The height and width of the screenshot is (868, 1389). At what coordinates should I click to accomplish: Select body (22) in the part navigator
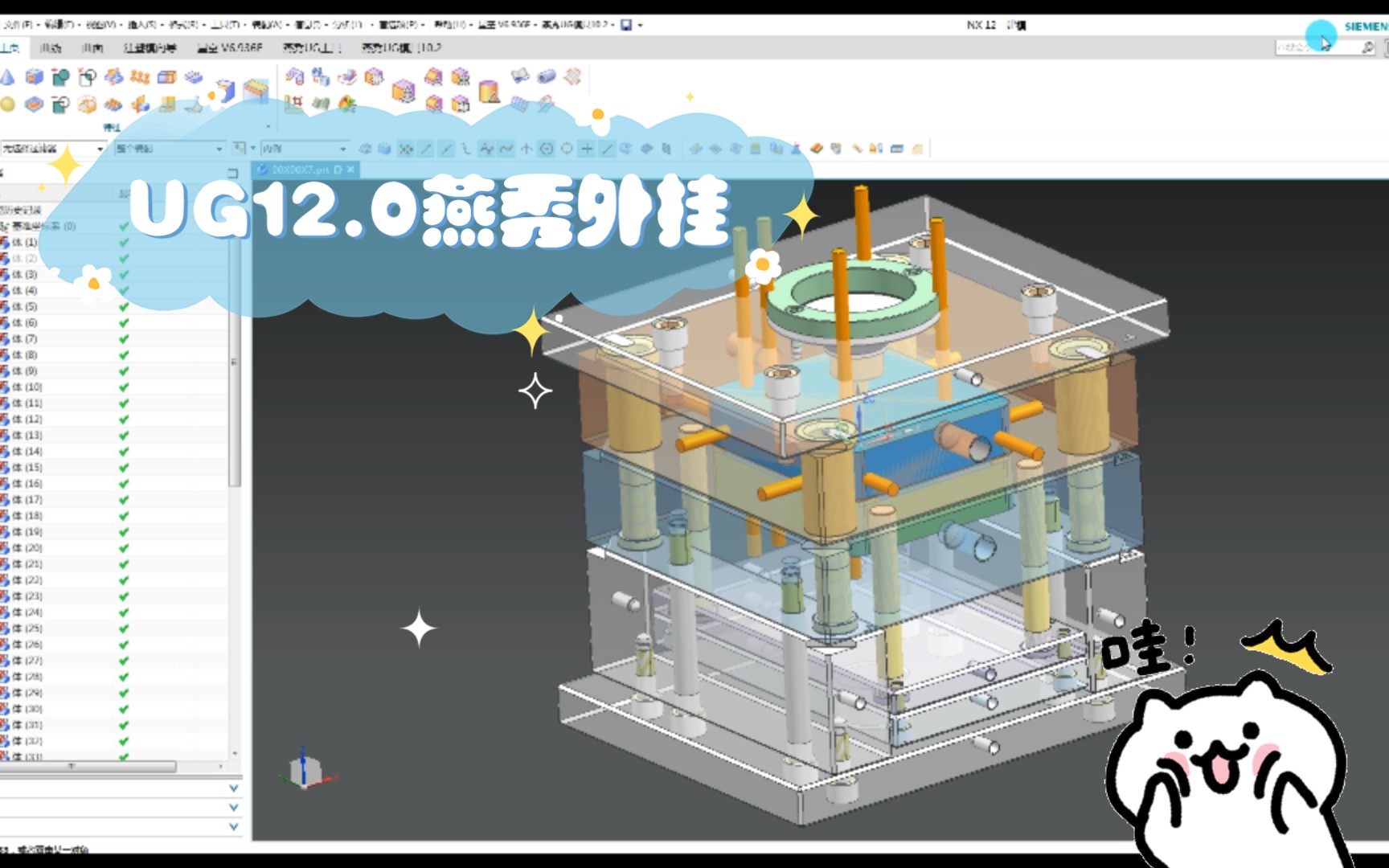click(x=27, y=580)
